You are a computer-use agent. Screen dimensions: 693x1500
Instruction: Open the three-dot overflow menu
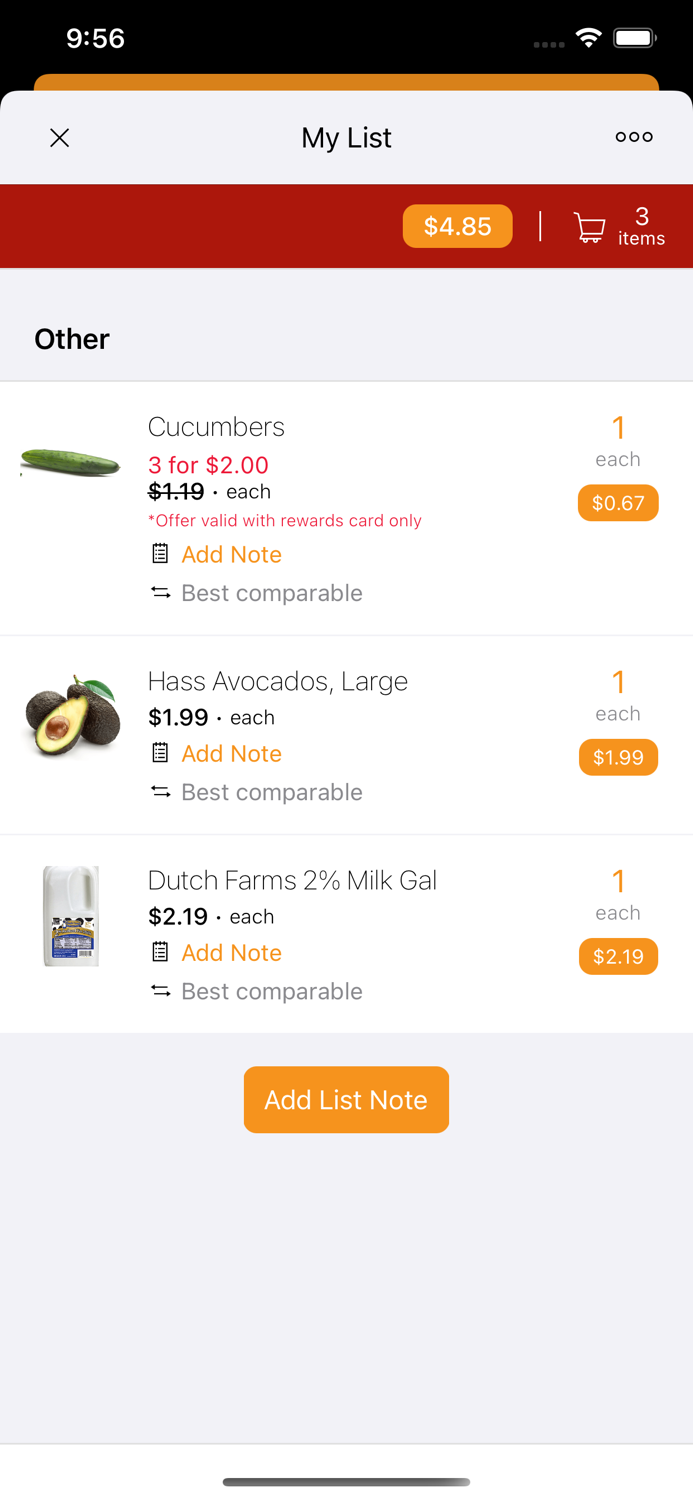[634, 137]
